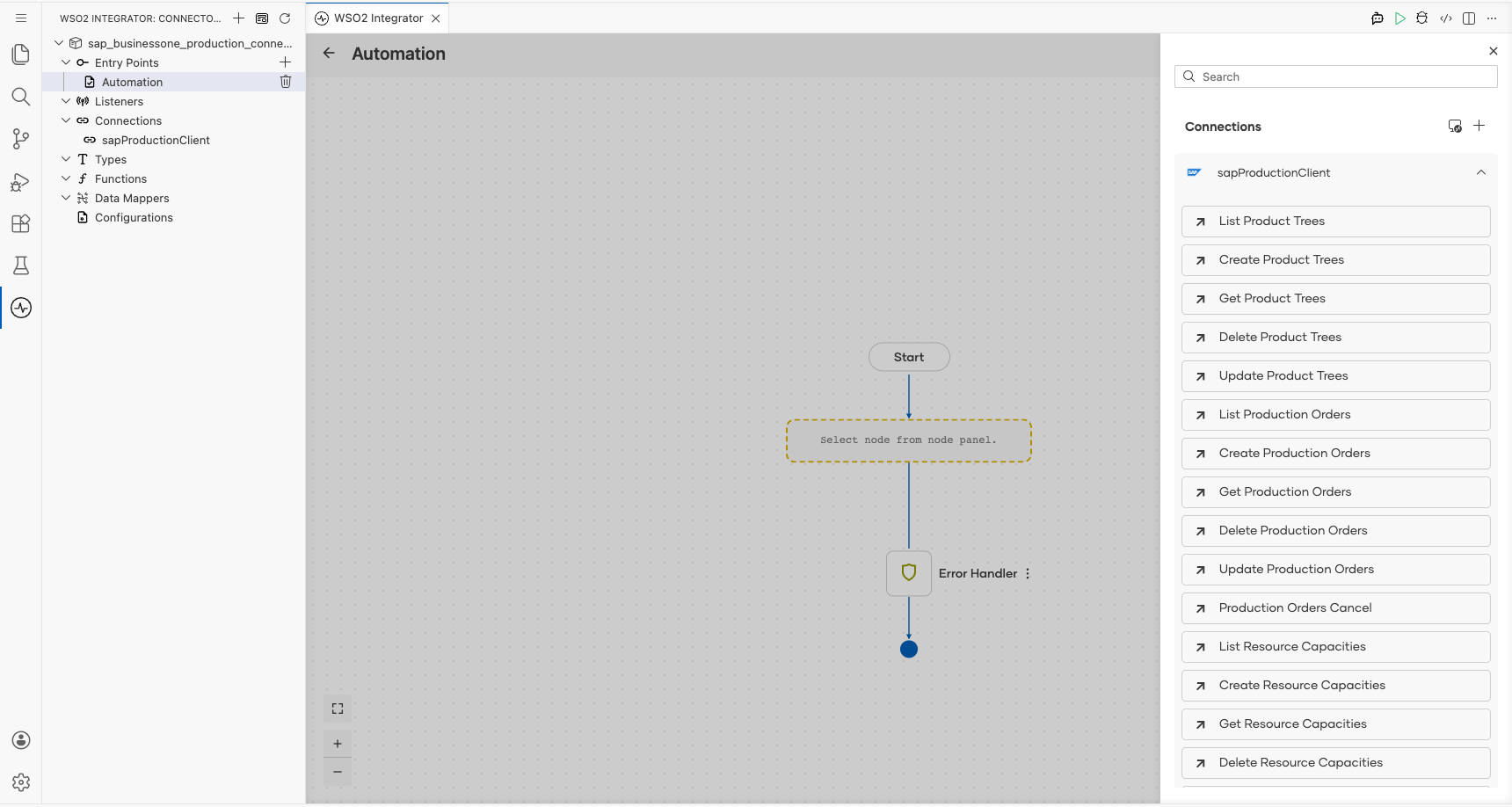Image resolution: width=1512 pixels, height=807 pixels.
Task: Click the add plus icon in sidebar header
Action: coord(239,18)
